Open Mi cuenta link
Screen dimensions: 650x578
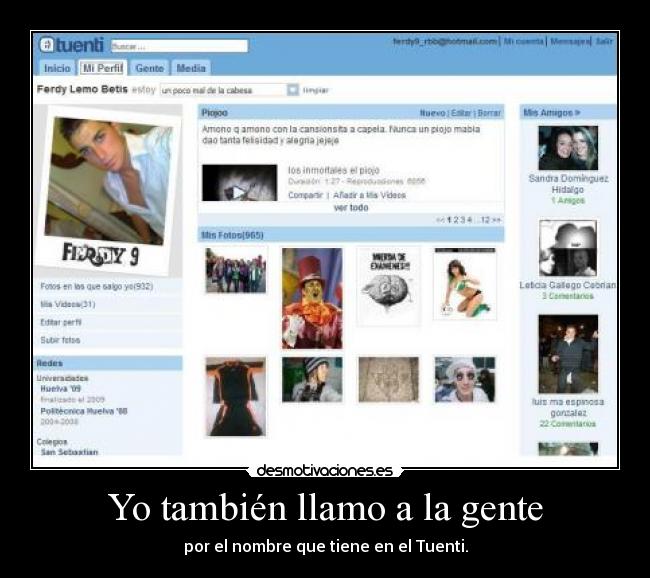click(524, 41)
